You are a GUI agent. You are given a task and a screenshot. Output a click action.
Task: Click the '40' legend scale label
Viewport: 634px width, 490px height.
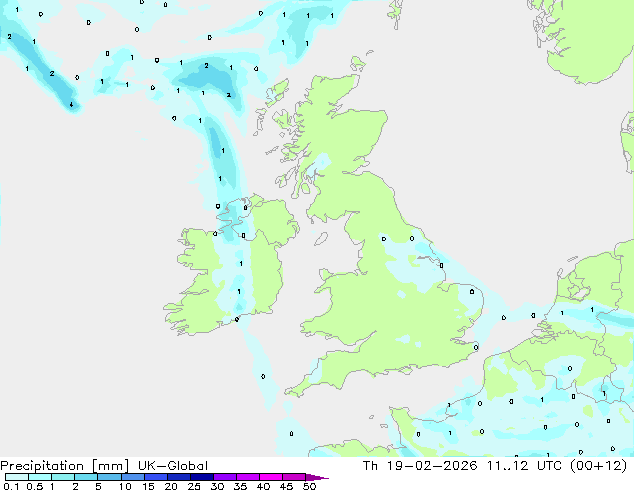(x=263, y=486)
